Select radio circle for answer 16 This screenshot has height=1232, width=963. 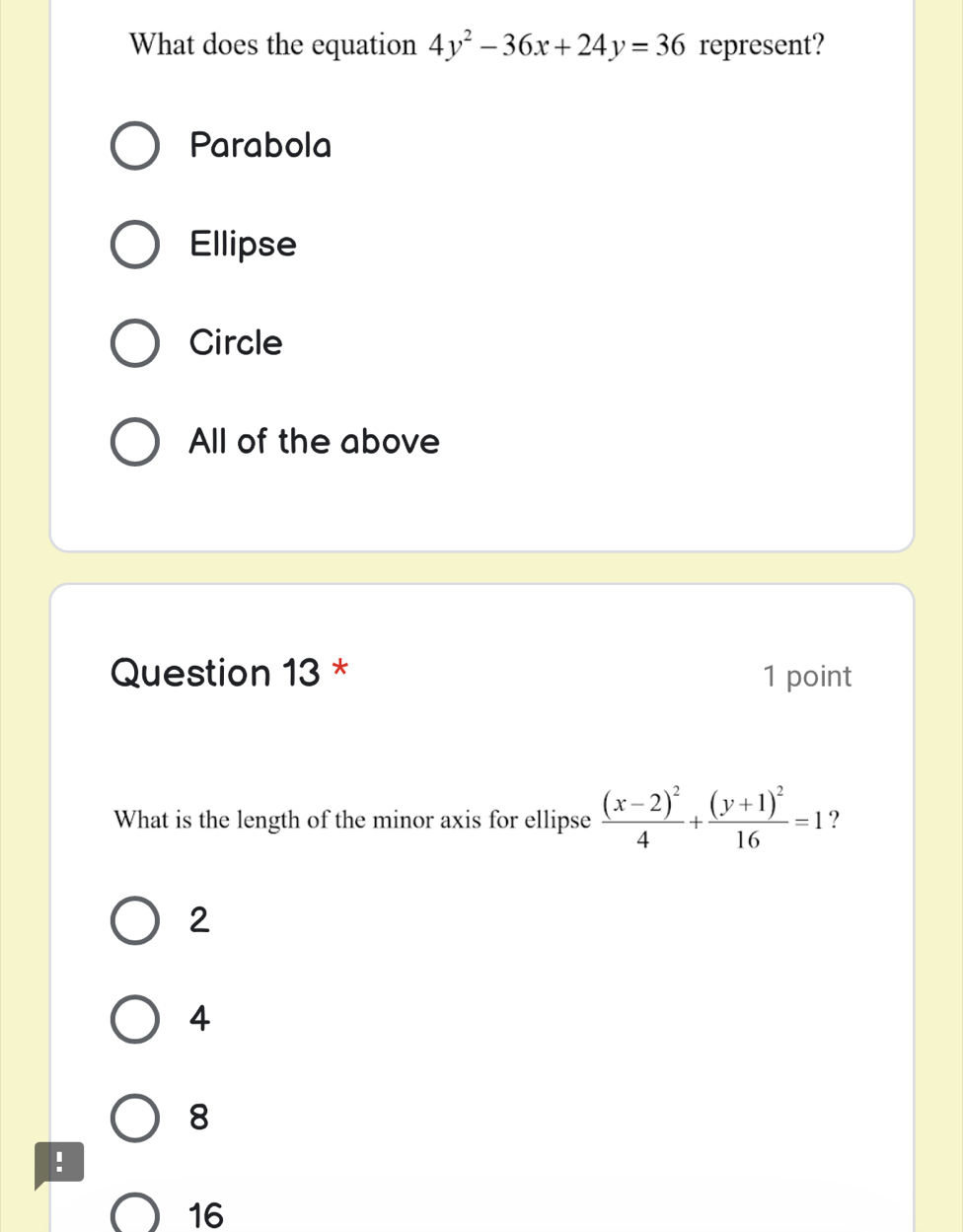pos(134,1215)
